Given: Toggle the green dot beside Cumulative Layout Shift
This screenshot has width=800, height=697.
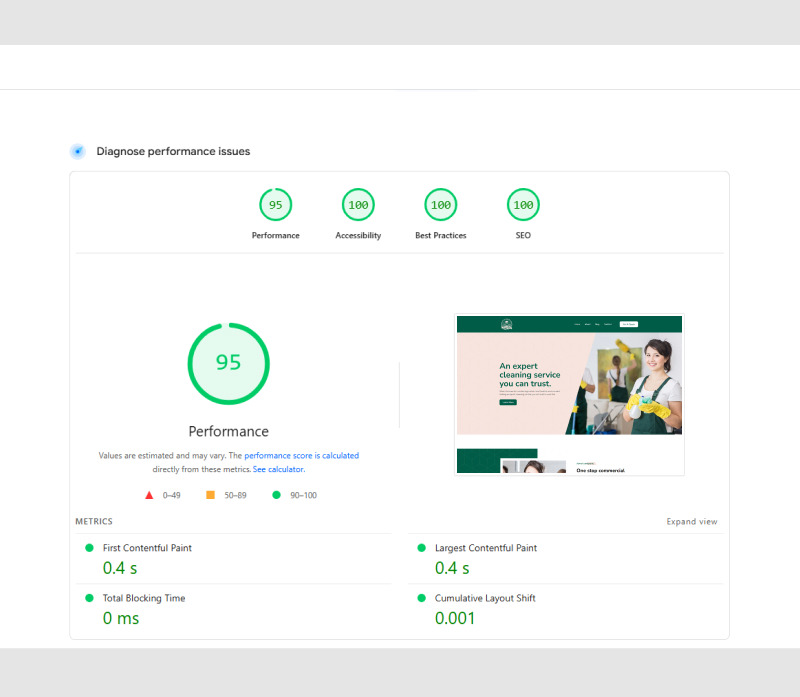Looking at the screenshot, I should click(422, 598).
